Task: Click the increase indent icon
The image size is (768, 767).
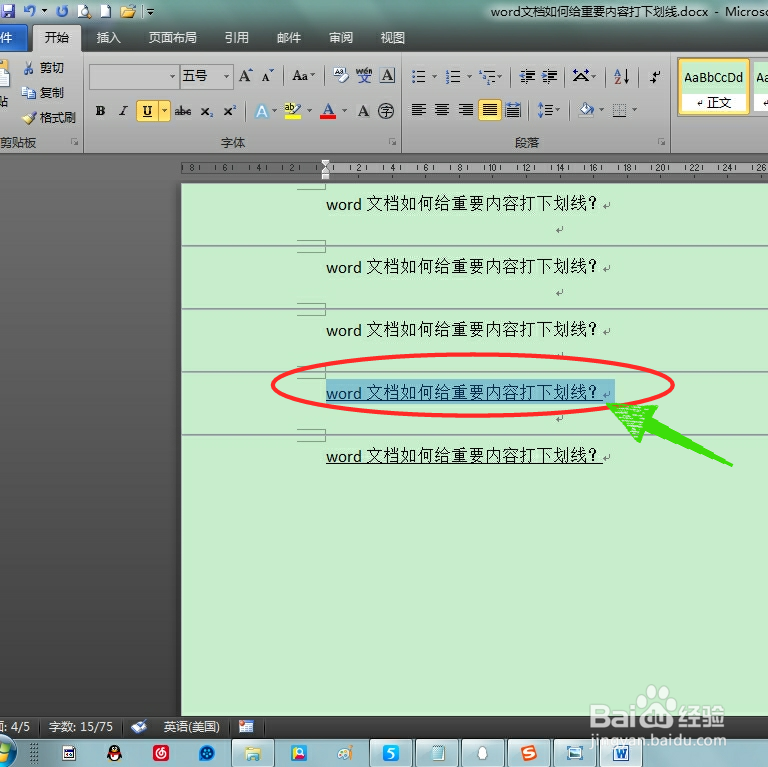Action: point(550,76)
